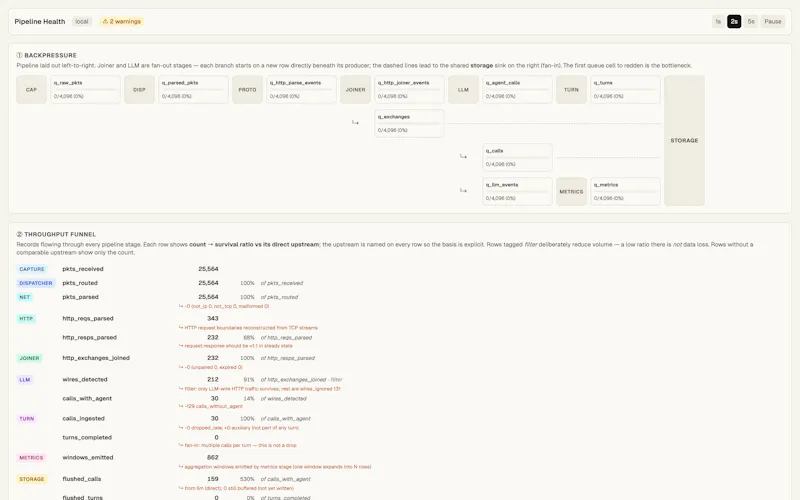Click the 68% ratio on http_resps_parsed

point(248,337)
